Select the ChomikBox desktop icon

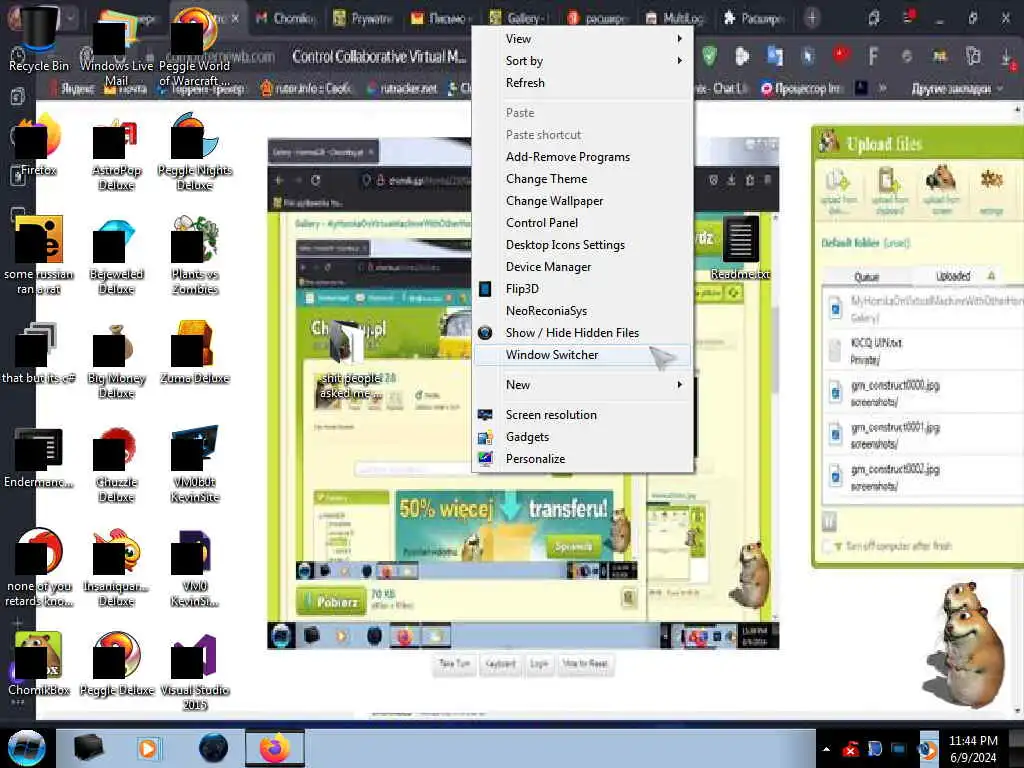point(39,664)
